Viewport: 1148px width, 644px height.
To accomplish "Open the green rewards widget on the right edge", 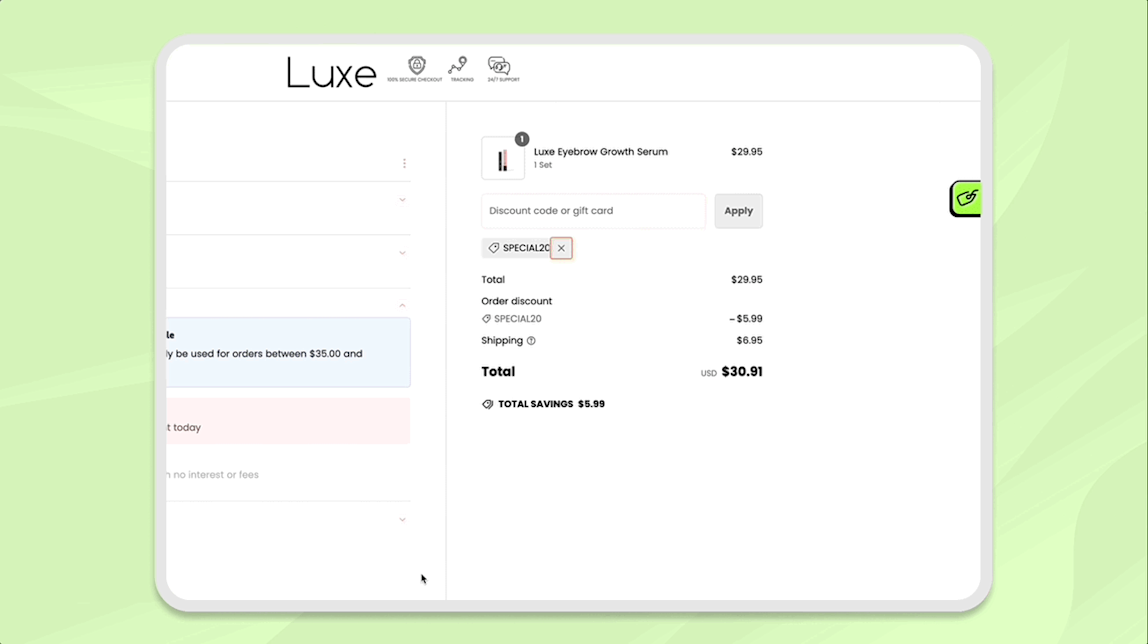I will [x=964, y=198].
